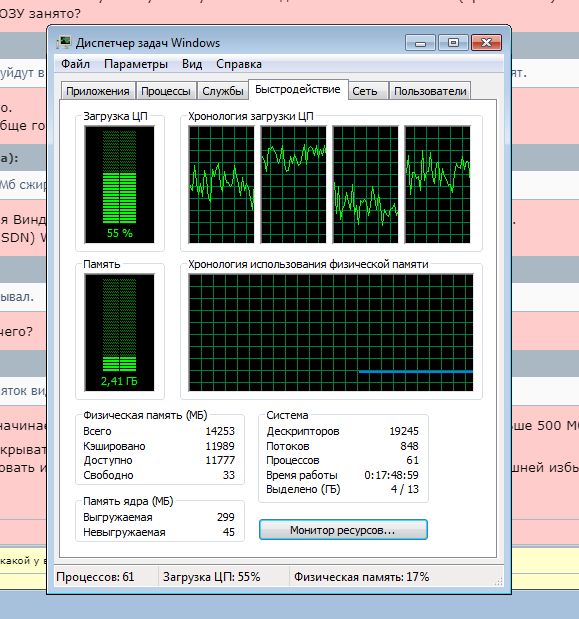The height and width of the screenshot is (619, 579).
Task: Open the Вид menu
Action: 192,64
